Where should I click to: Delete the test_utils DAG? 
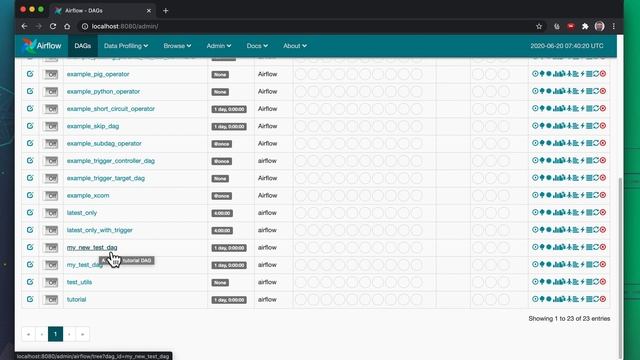[603, 282]
